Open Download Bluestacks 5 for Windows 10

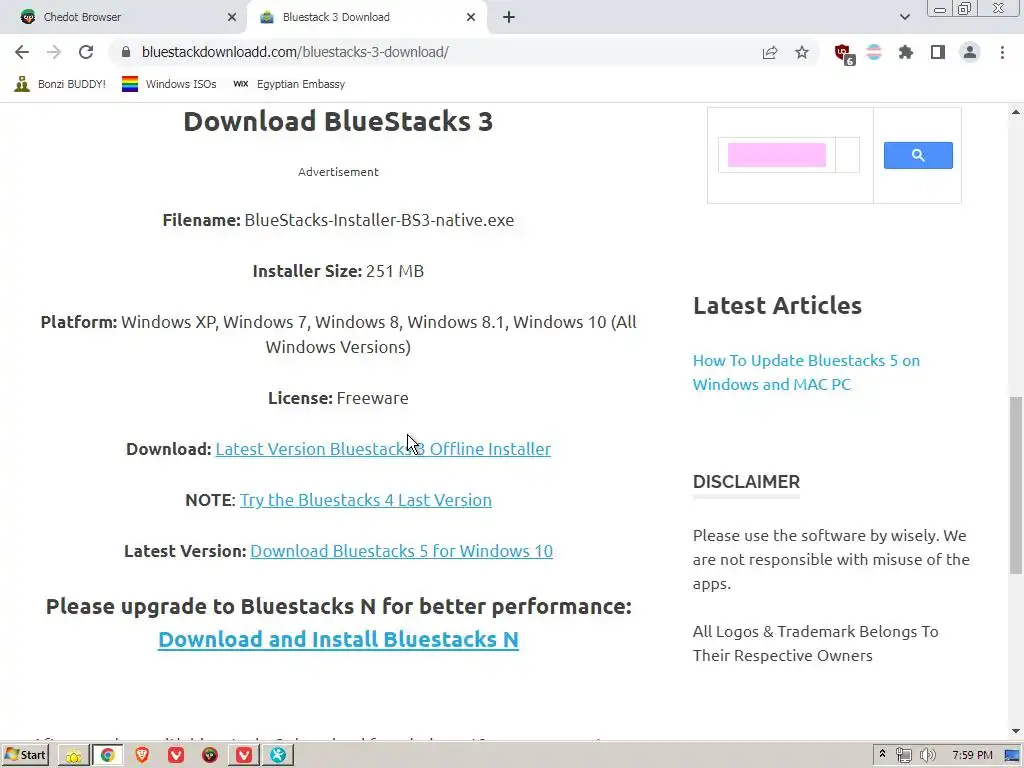[x=402, y=551]
